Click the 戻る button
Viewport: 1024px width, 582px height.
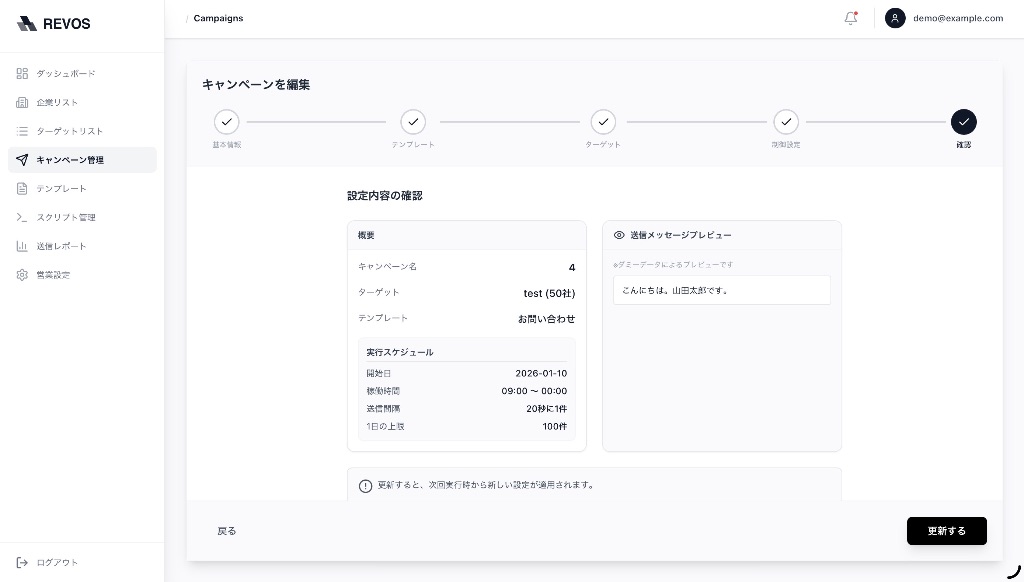tap(227, 531)
